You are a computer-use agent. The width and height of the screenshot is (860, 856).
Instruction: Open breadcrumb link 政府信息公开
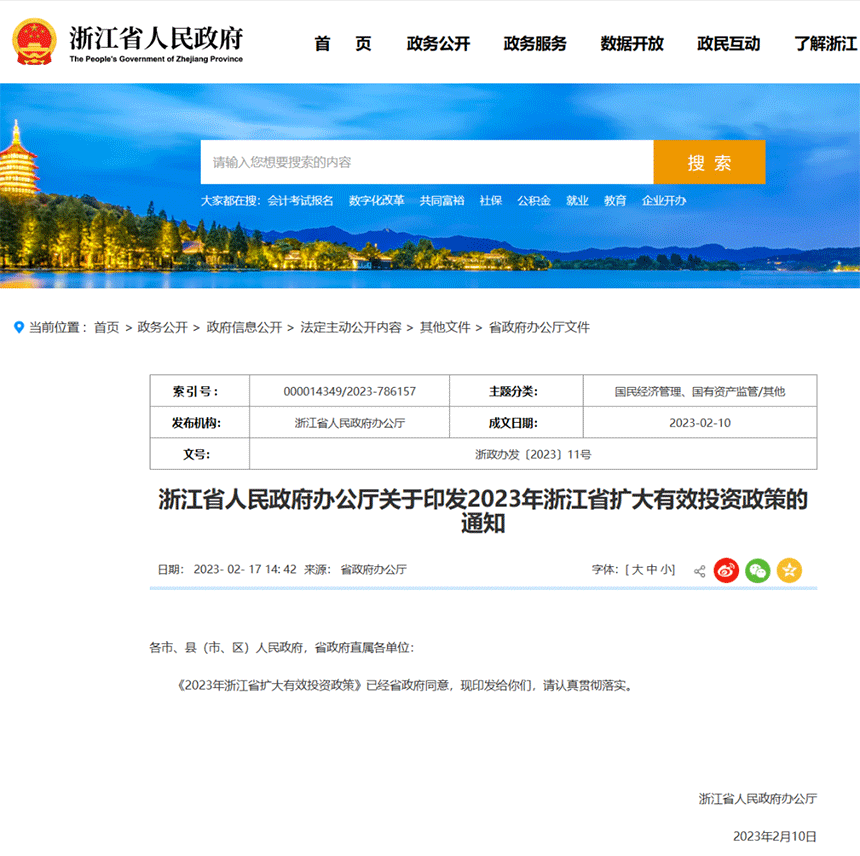pos(244,327)
